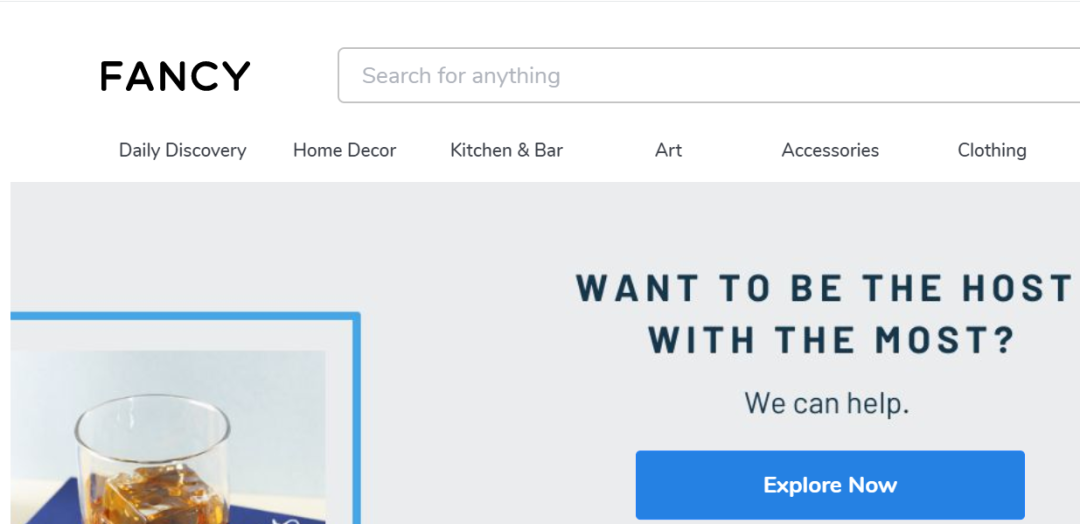Click the Explore Now button
Viewport: 1080px width, 524px height.
(x=830, y=485)
